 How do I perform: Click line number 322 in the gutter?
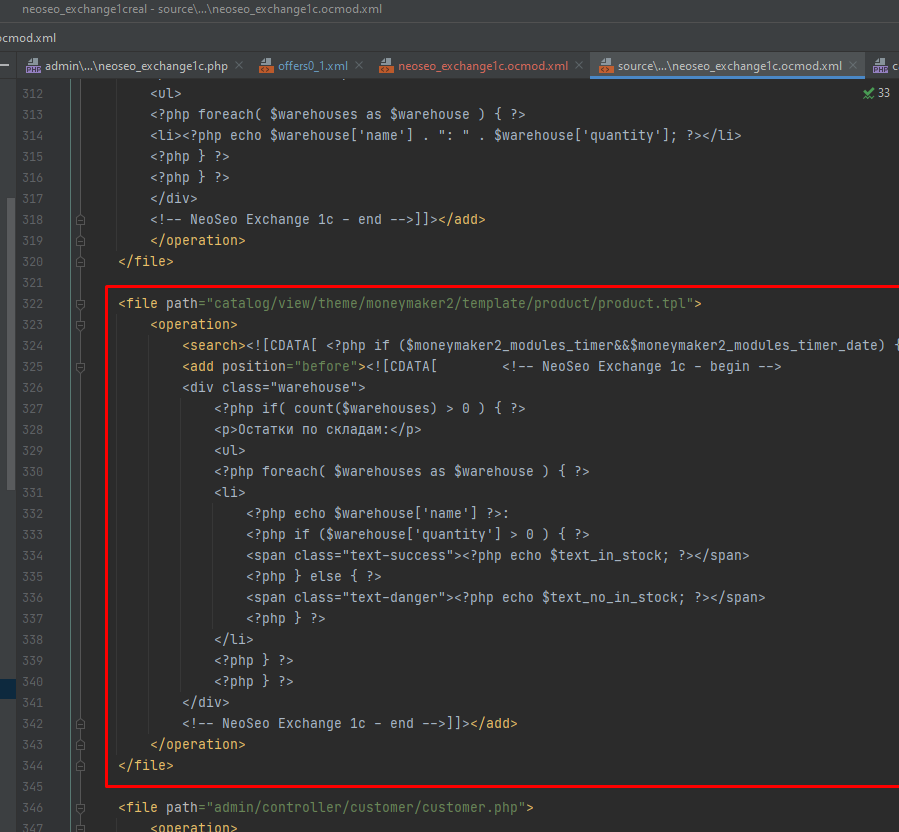click(x=33, y=304)
